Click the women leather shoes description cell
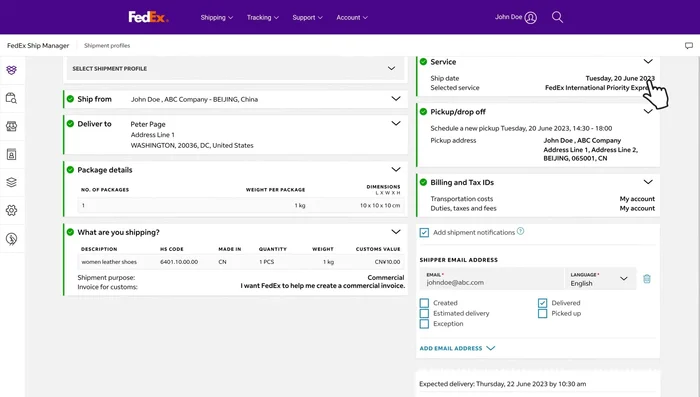 point(109,262)
